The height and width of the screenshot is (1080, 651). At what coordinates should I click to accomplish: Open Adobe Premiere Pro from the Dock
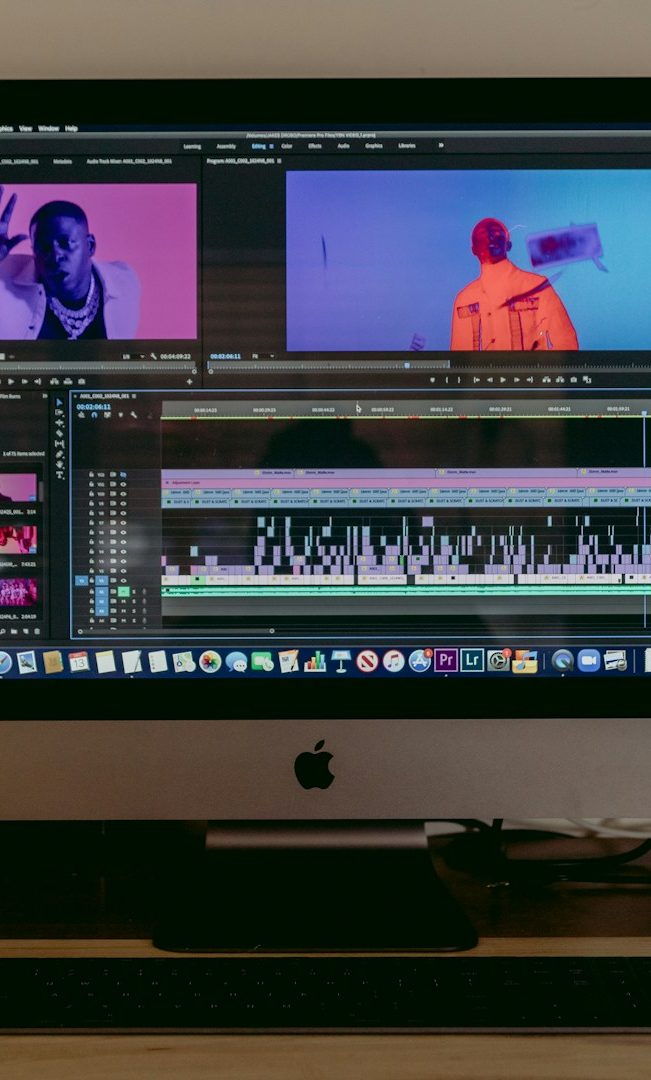coord(445,660)
